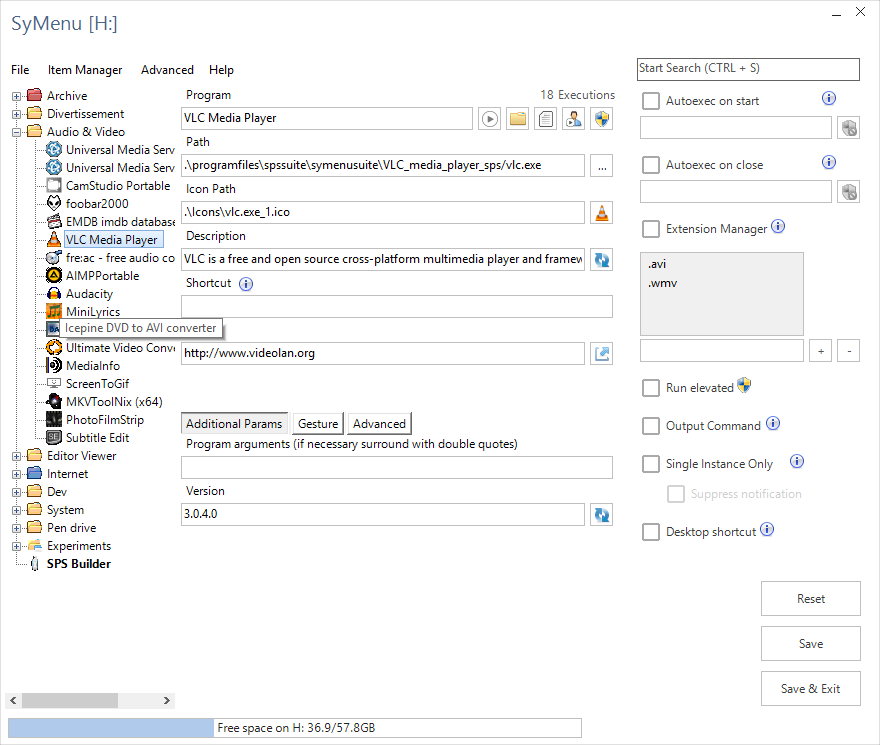This screenshot has width=880, height=745.
Task: Click the Program arguments input field
Action: tap(397, 467)
